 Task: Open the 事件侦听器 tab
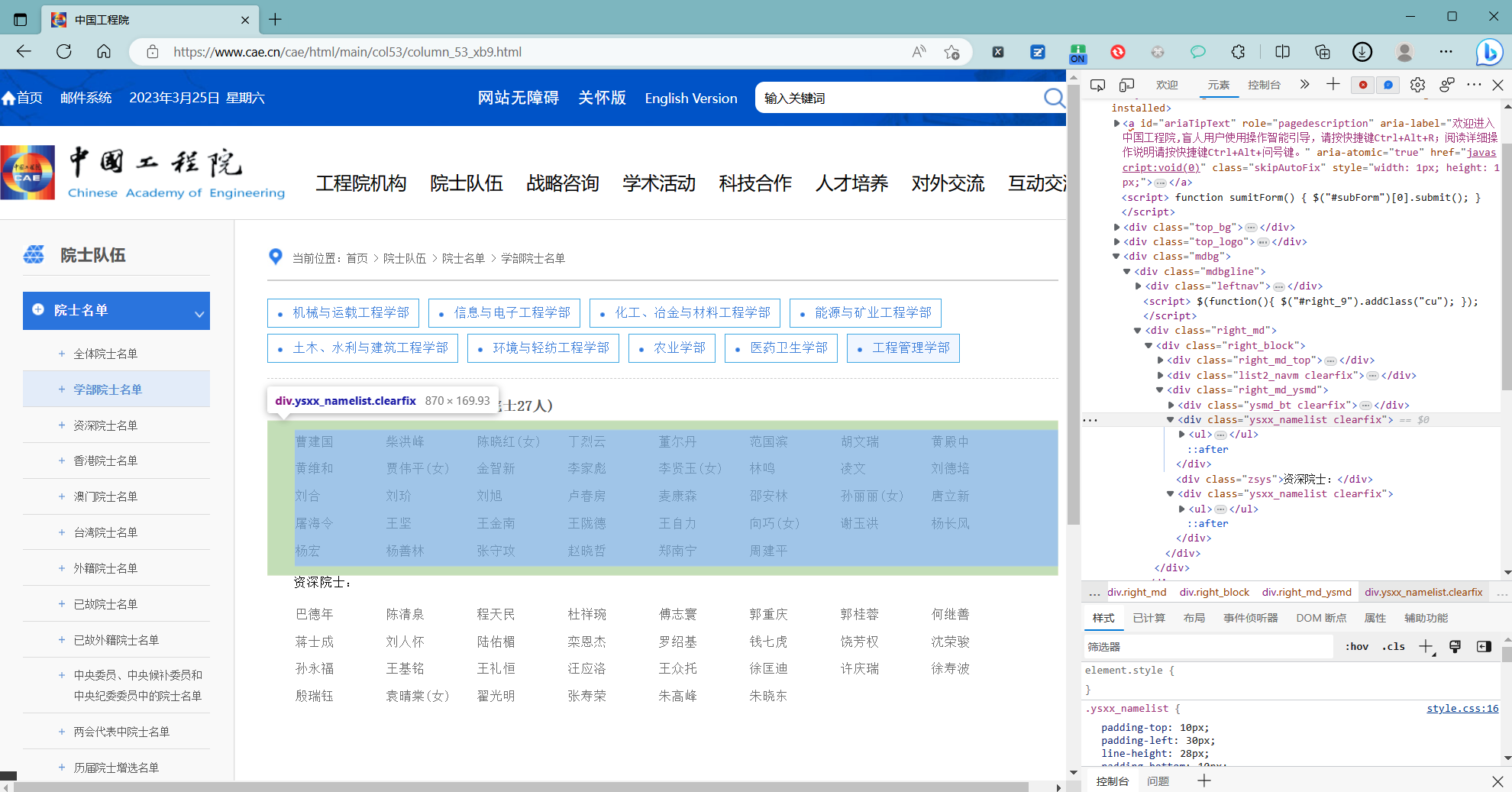[1250, 618]
